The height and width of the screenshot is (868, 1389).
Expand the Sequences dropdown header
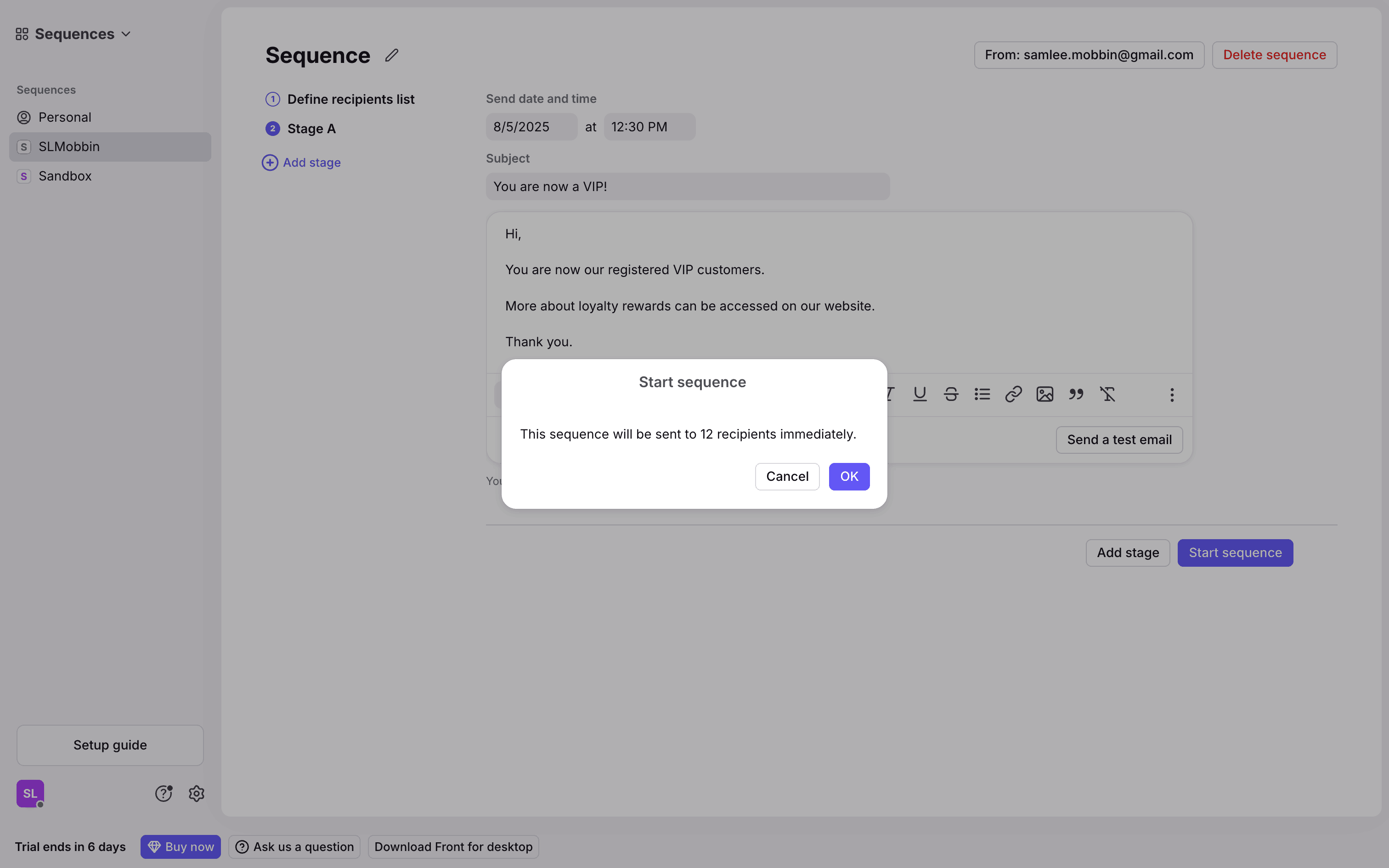[73, 34]
